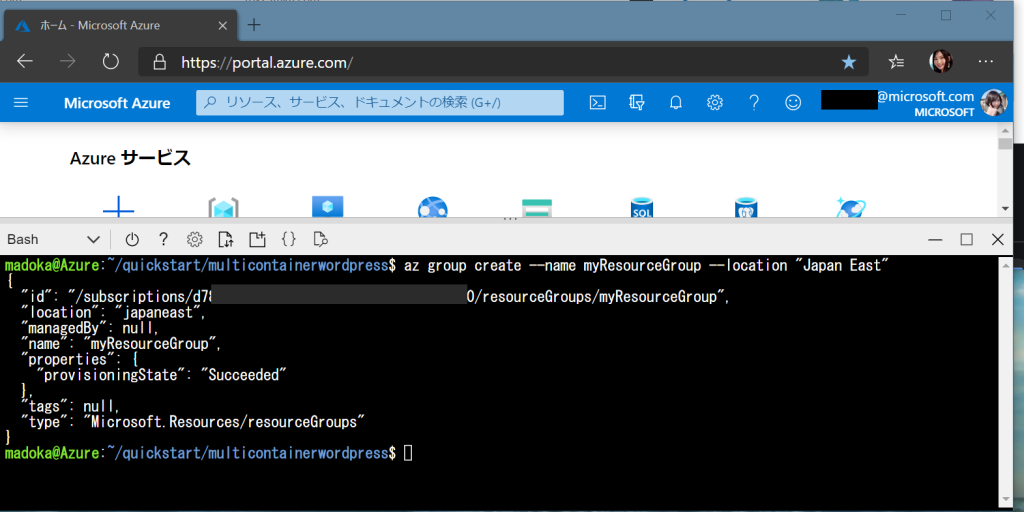Click the "location": "japaneast" output line
This screenshot has height=512, width=1024.
[114, 313]
